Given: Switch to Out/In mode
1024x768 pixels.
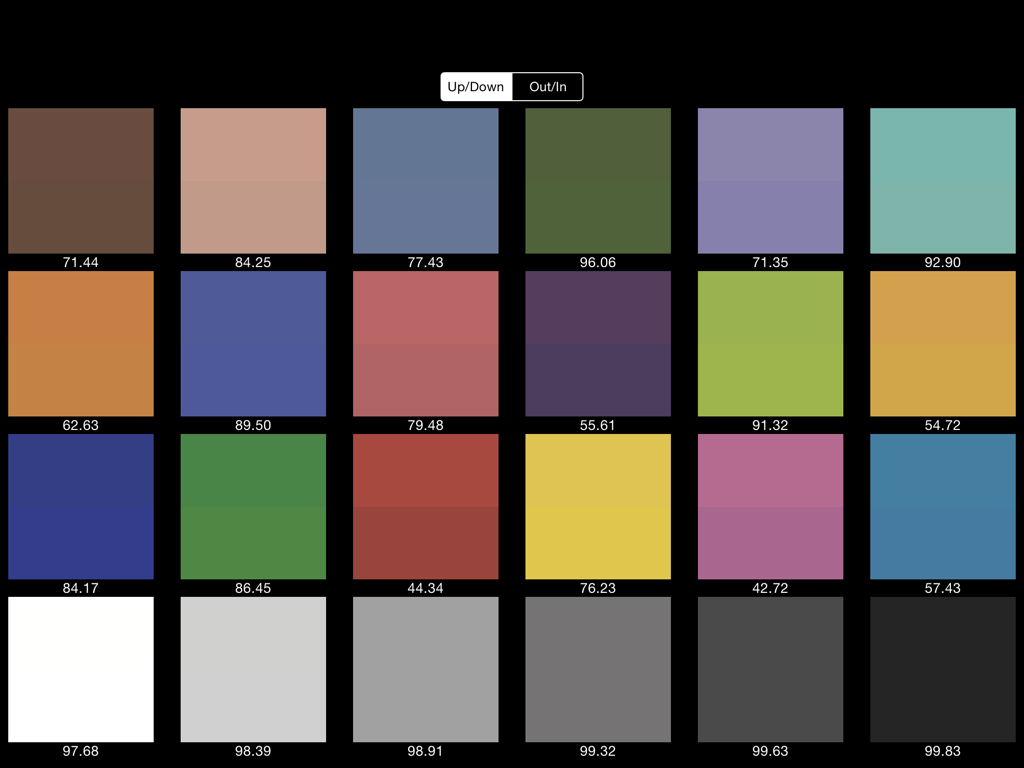Looking at the screenshot, I should click(x=547, y=87).
